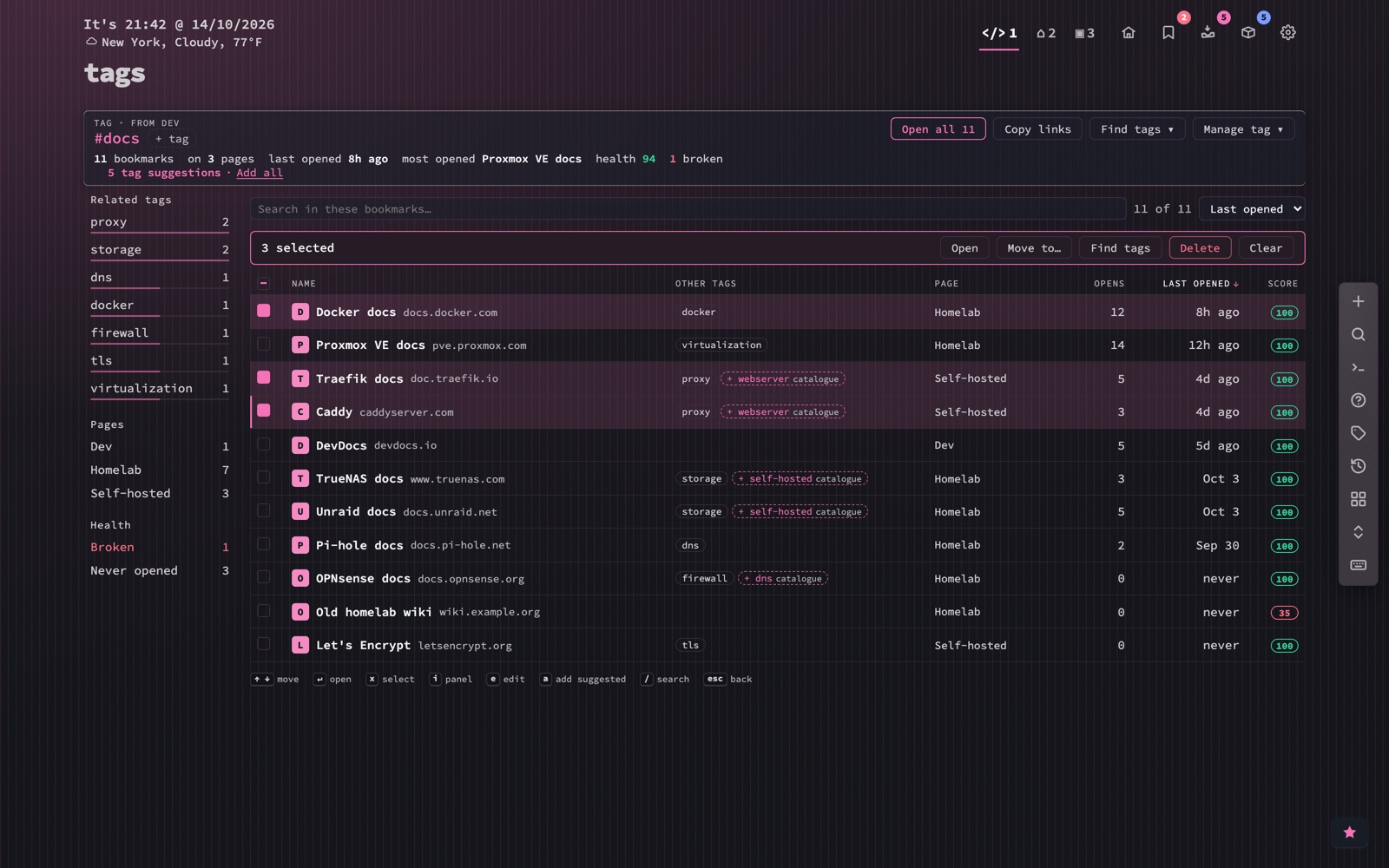The width and height of the screenshot is (1389, 868).
Task: Open the grid layout icon in sidebar
Action: 1359,499
